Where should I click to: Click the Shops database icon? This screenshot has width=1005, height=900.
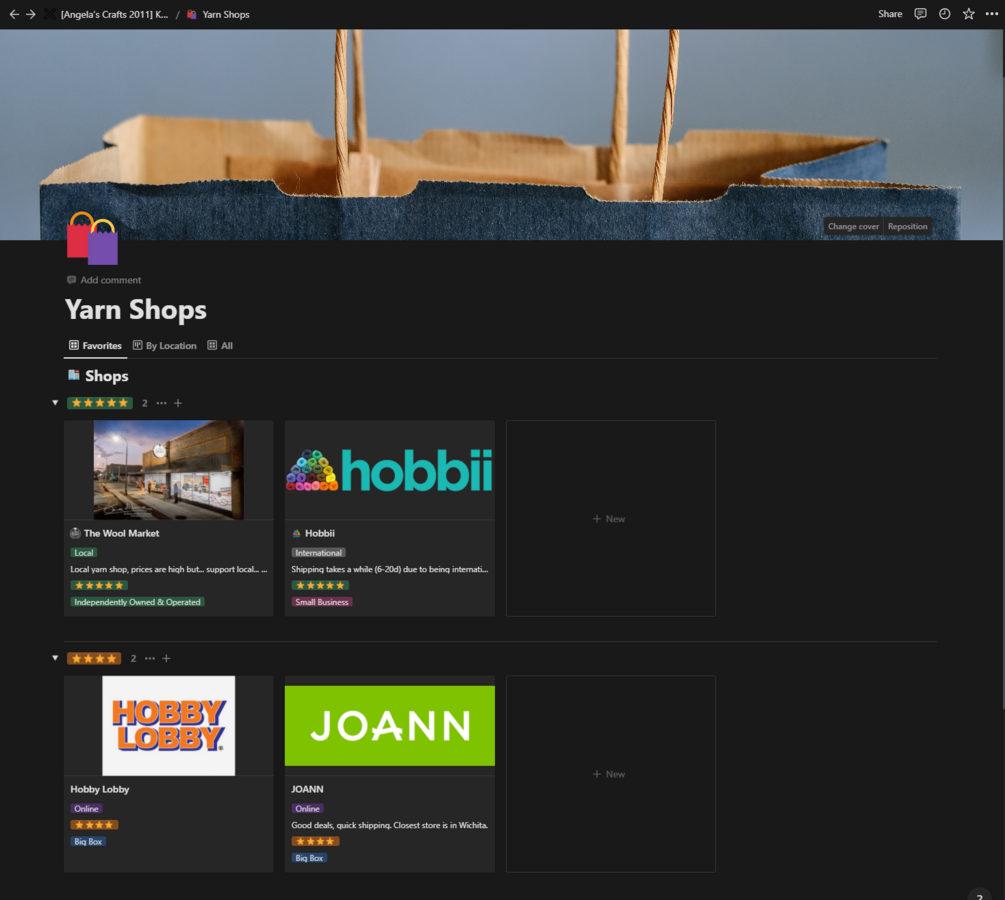click(74, 376)
